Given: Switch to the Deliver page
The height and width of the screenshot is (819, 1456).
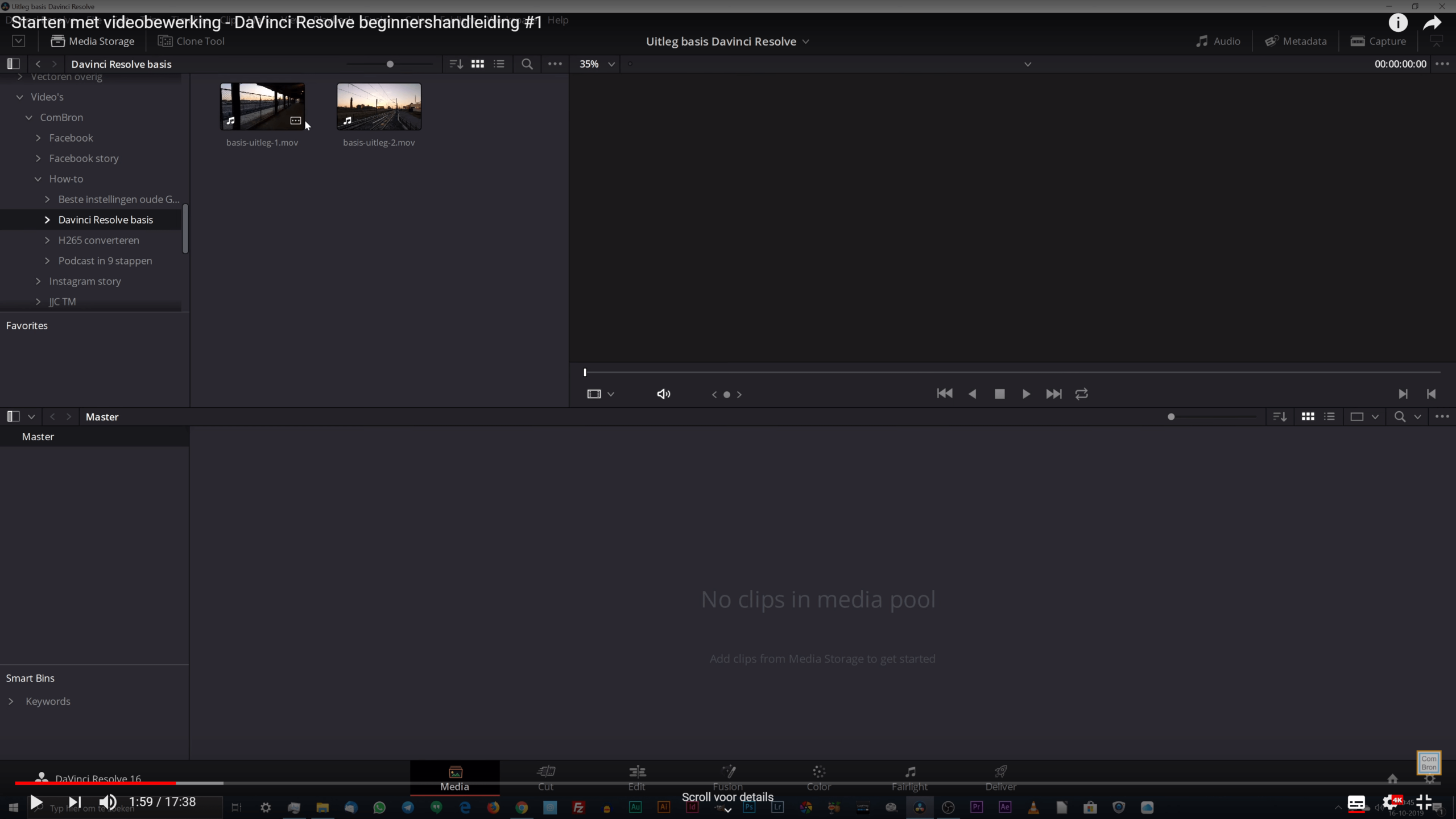Looking at the screenshot, I should [x=999, y=777].
